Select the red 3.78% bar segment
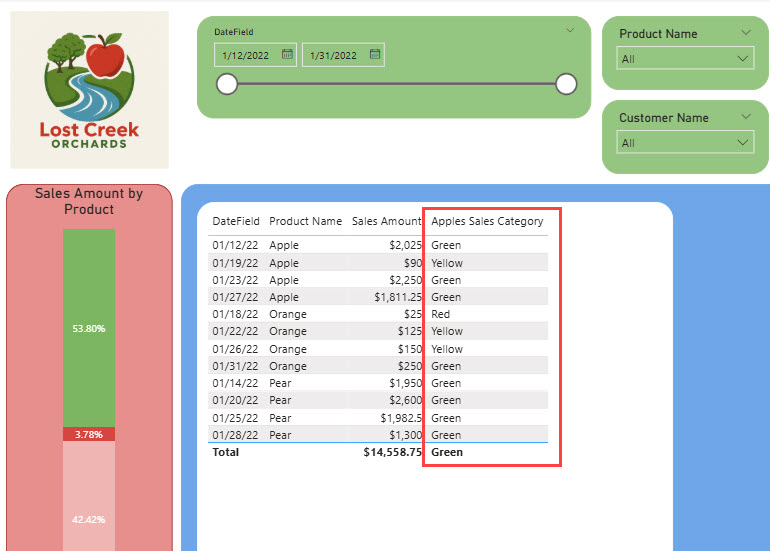This screenshot has height=551, width=770. click(x=89, y=434)
